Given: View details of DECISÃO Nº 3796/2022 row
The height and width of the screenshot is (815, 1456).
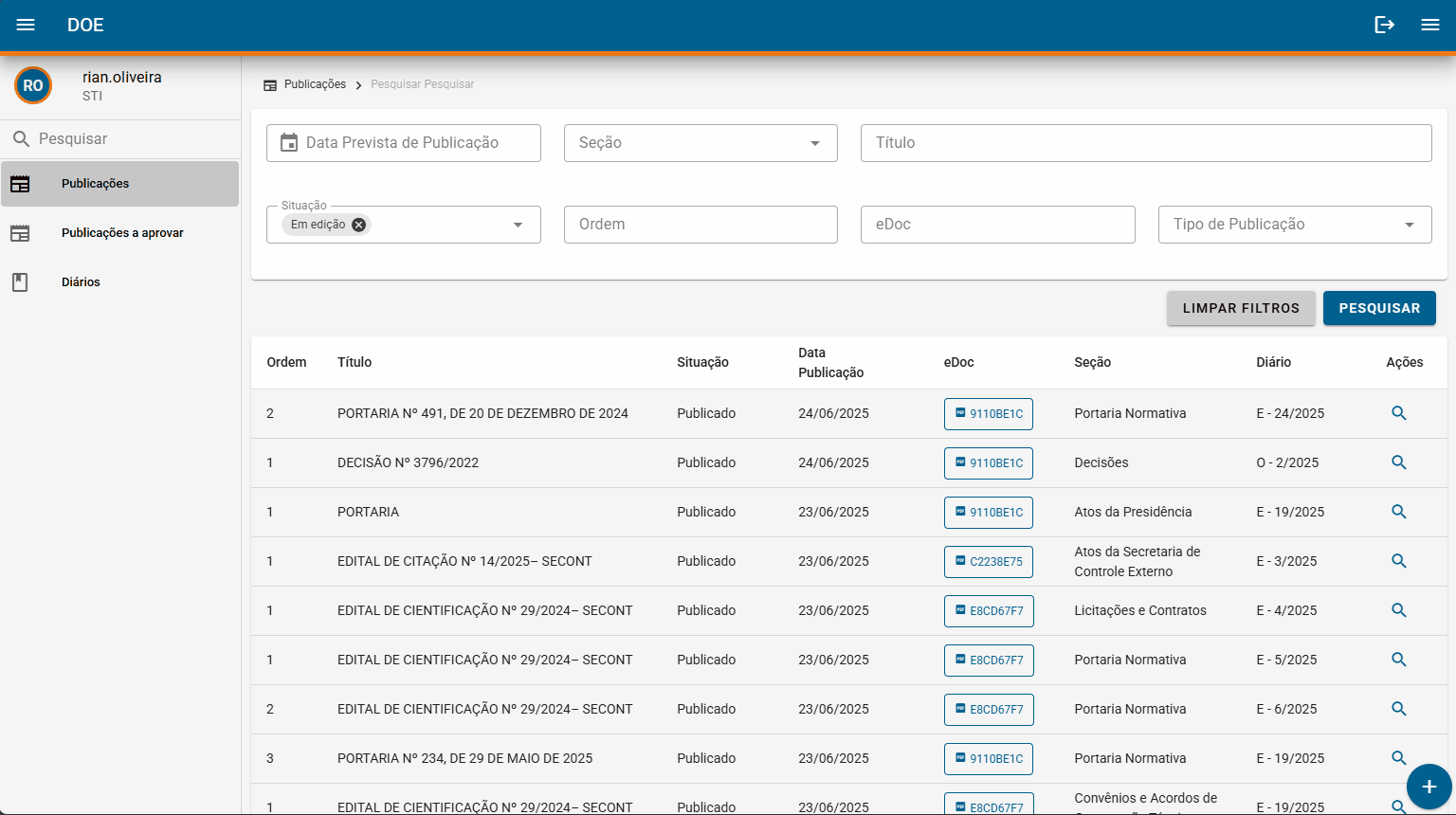Looking at the screenshot, I should click(1398, 462).
